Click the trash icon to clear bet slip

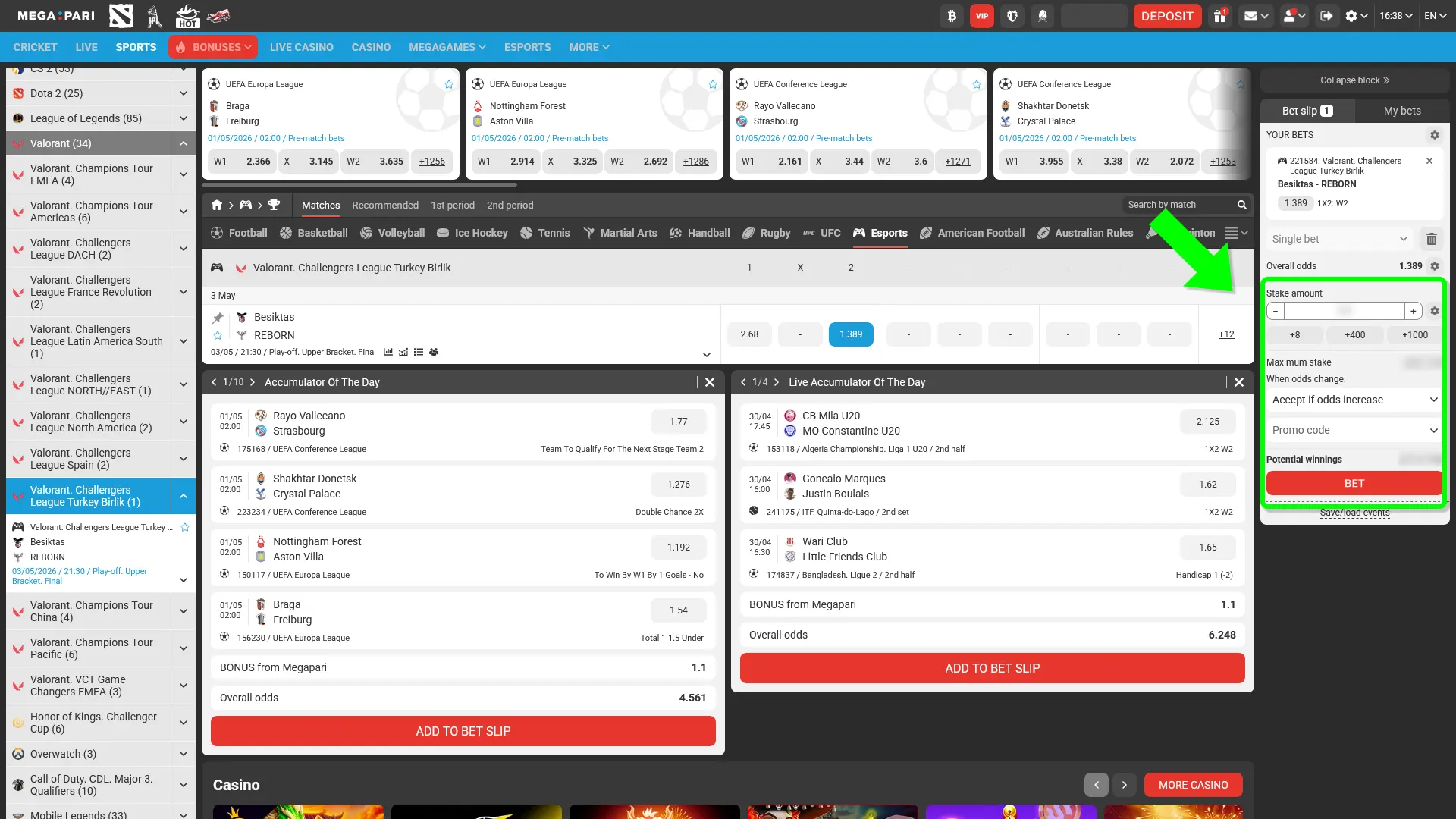point(1431,239)
